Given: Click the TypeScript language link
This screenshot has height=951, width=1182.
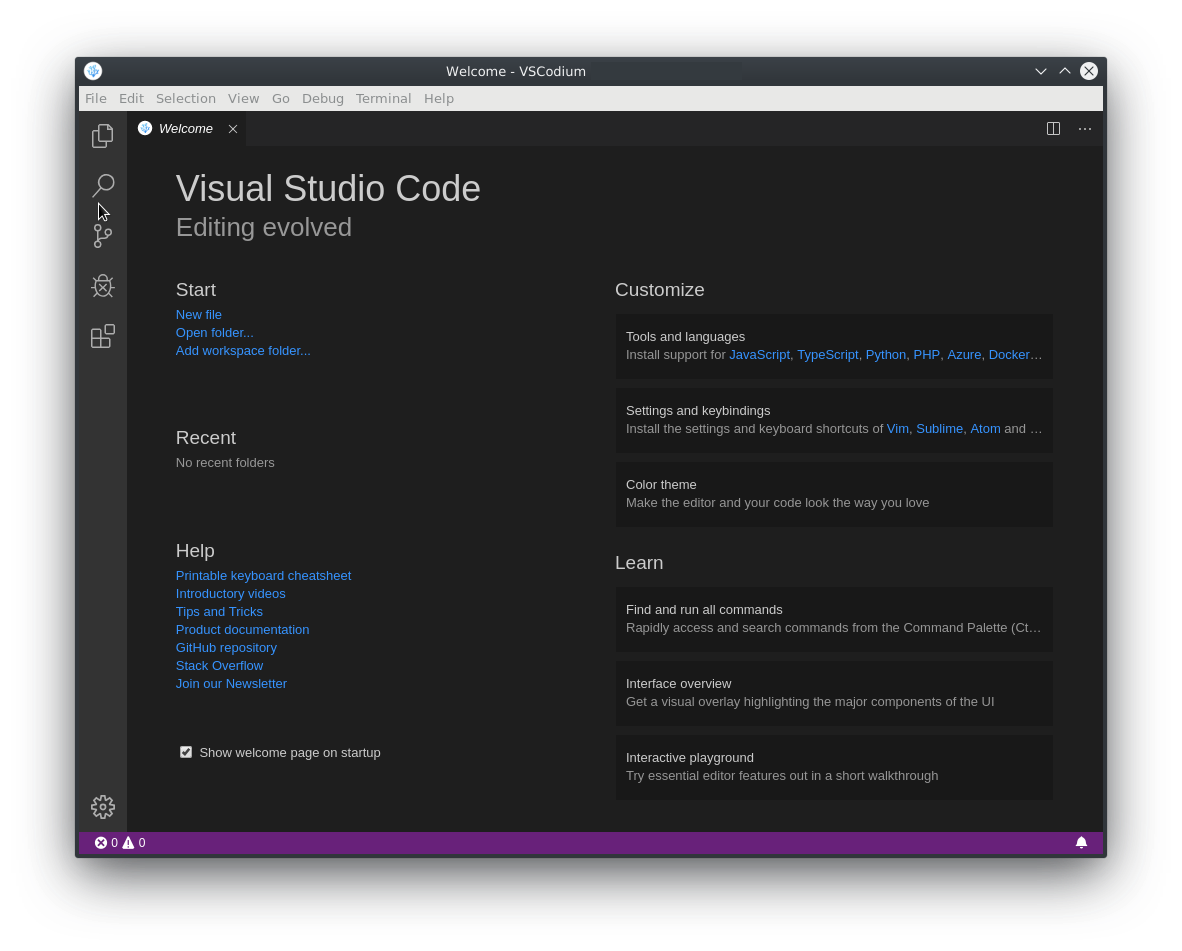Looking at the screenshot, I should [x=828, y=354].
